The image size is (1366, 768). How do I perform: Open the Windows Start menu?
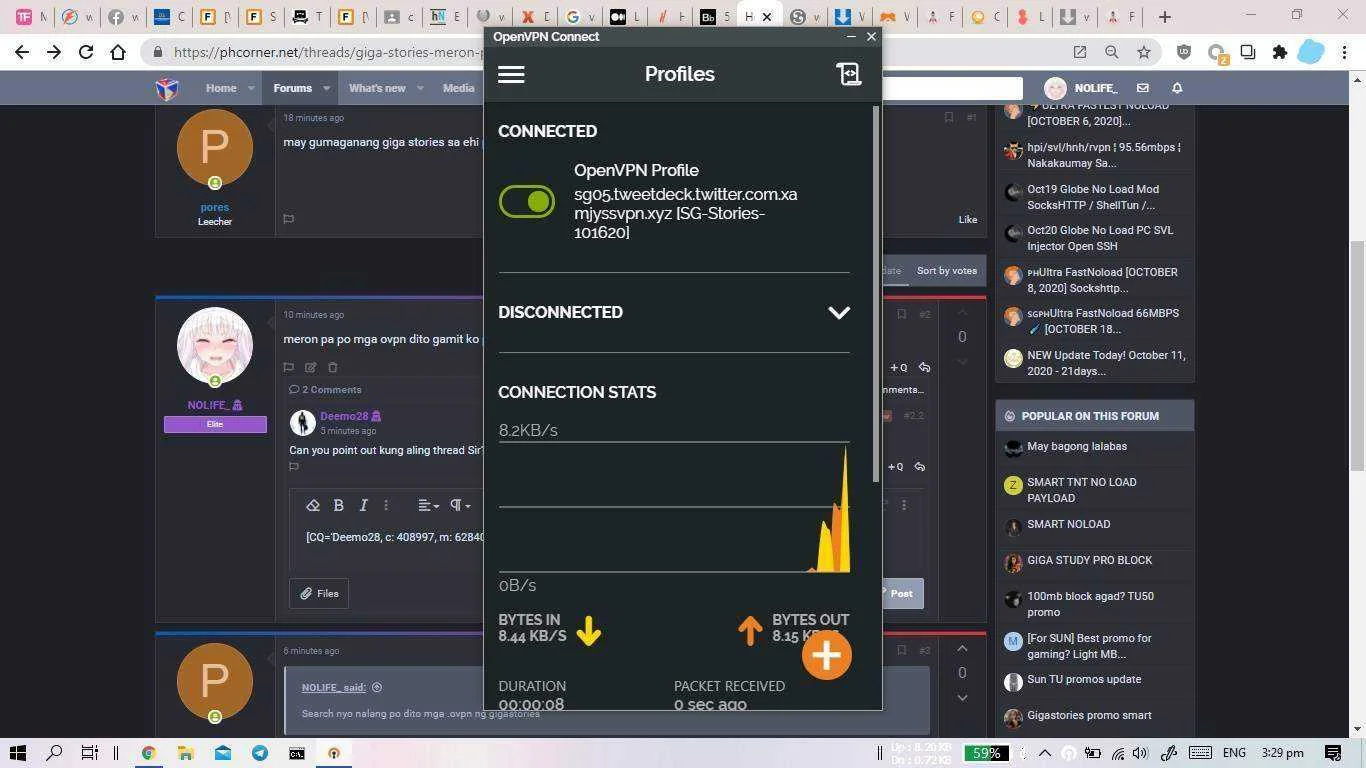point(18,752)
